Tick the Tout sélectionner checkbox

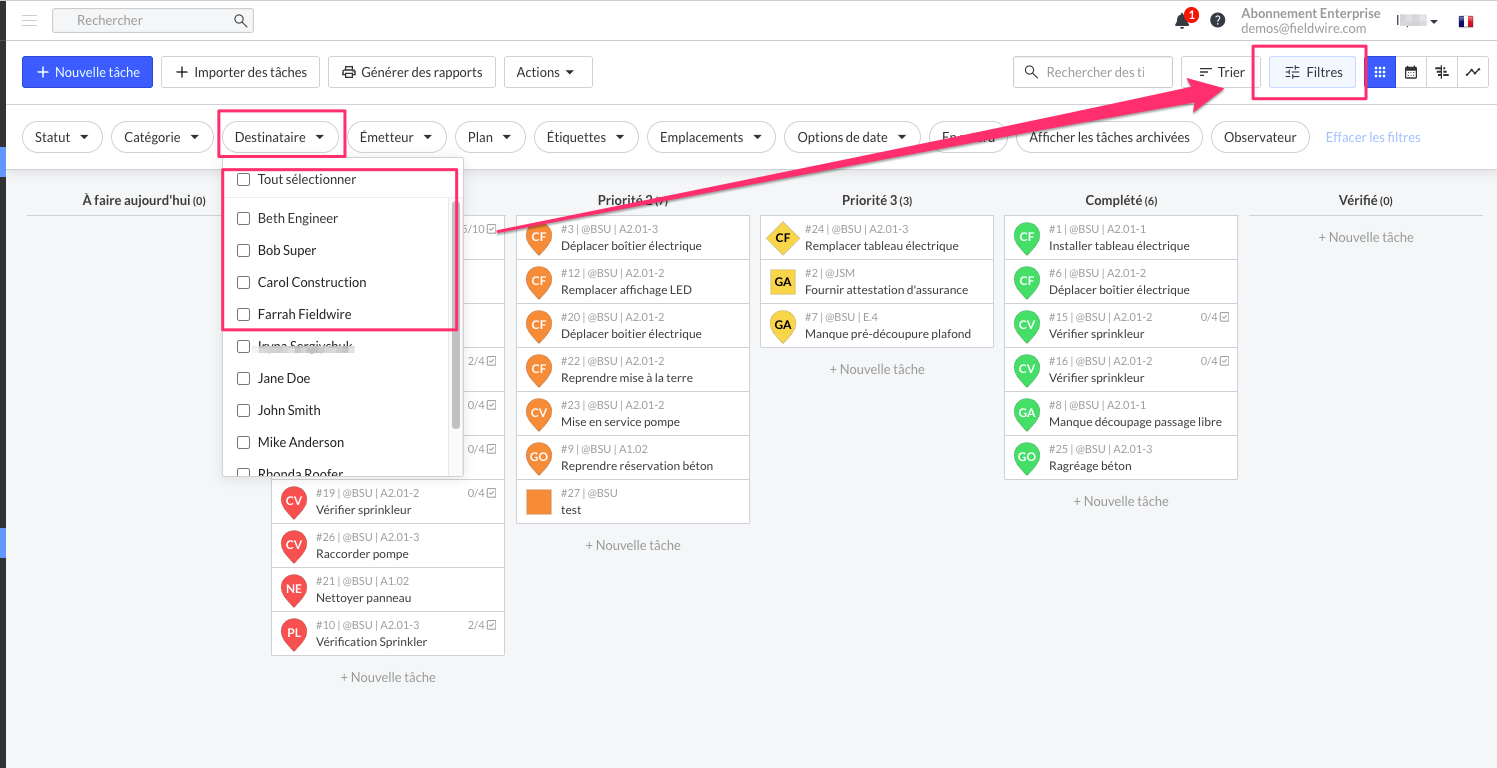pos(243,180)
